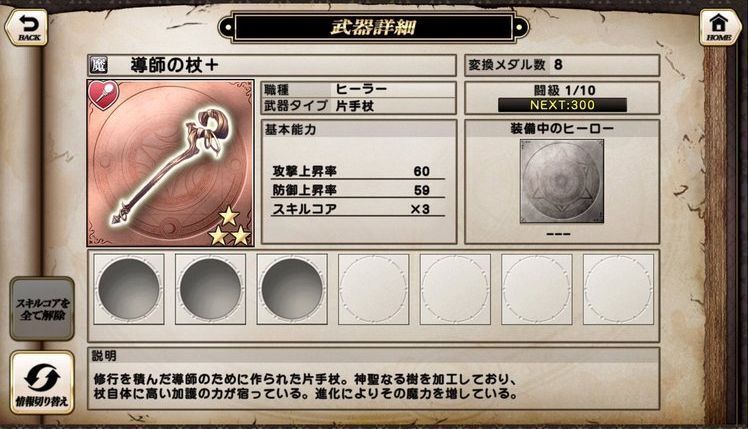748x429 pixels.
Task: Click the 武器詳細 title banner
Action: [374, 27]
